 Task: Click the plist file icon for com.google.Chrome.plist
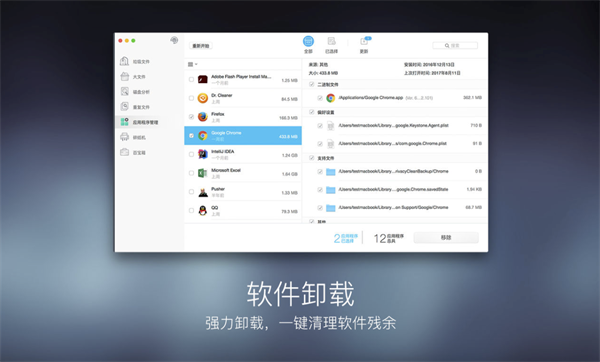(331, 144)
